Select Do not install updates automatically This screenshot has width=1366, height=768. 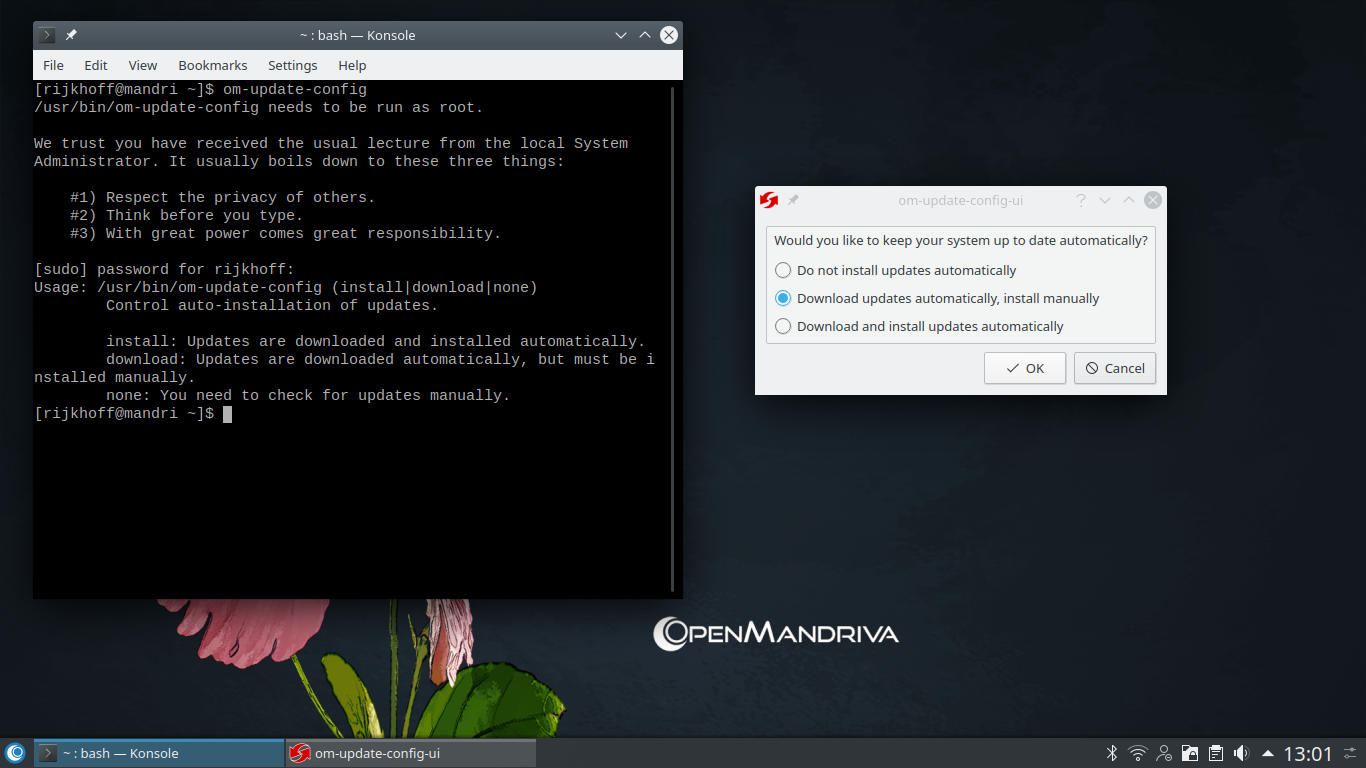(783, 270)
